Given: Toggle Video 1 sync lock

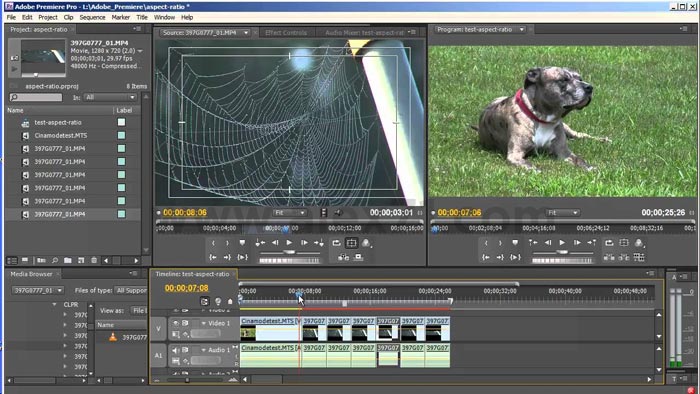Looking at the screenshot, I should tap(185, 323).
